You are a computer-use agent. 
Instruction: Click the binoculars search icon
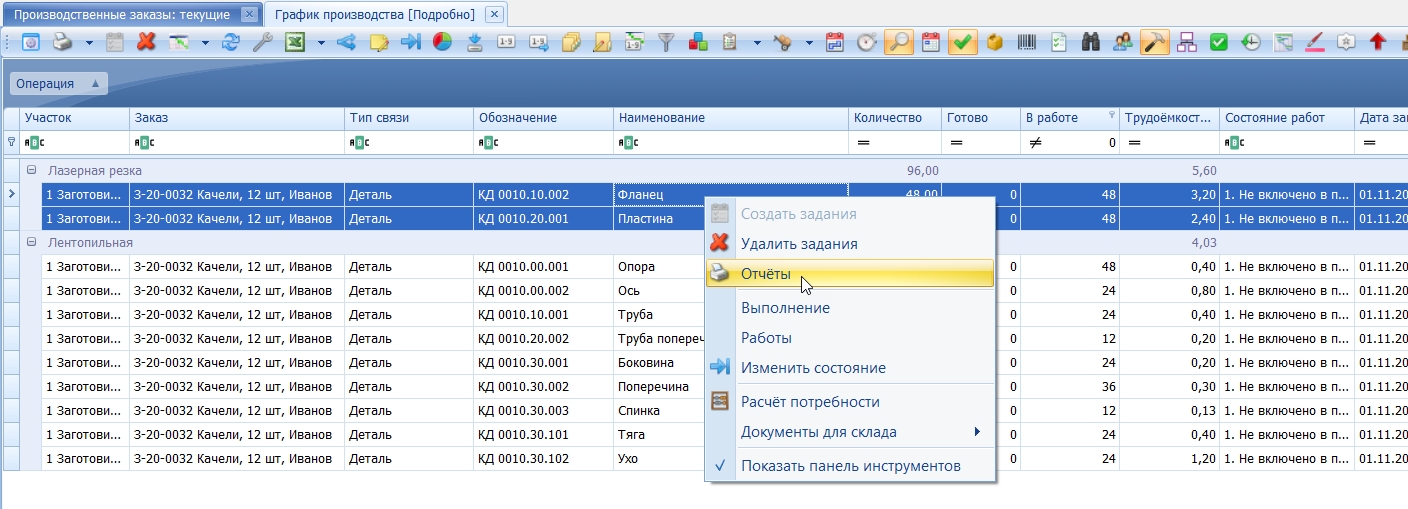(1091, 42)
